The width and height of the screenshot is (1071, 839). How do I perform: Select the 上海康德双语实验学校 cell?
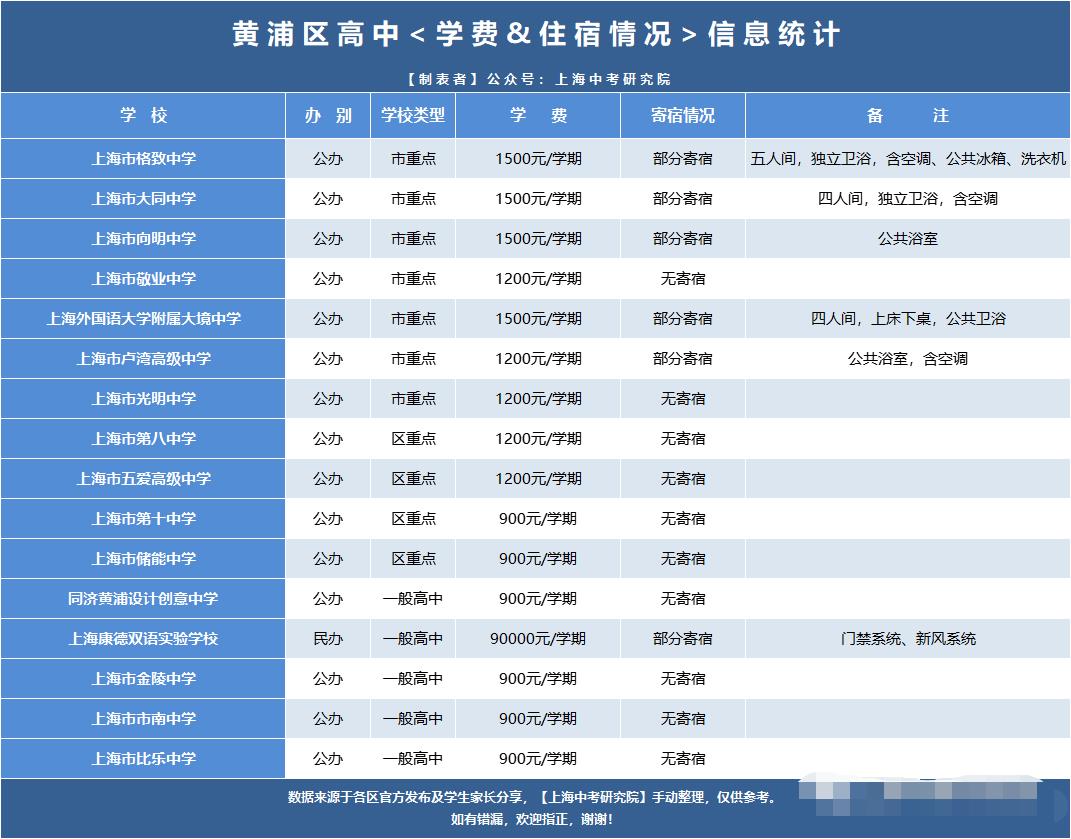coord(143,639)
